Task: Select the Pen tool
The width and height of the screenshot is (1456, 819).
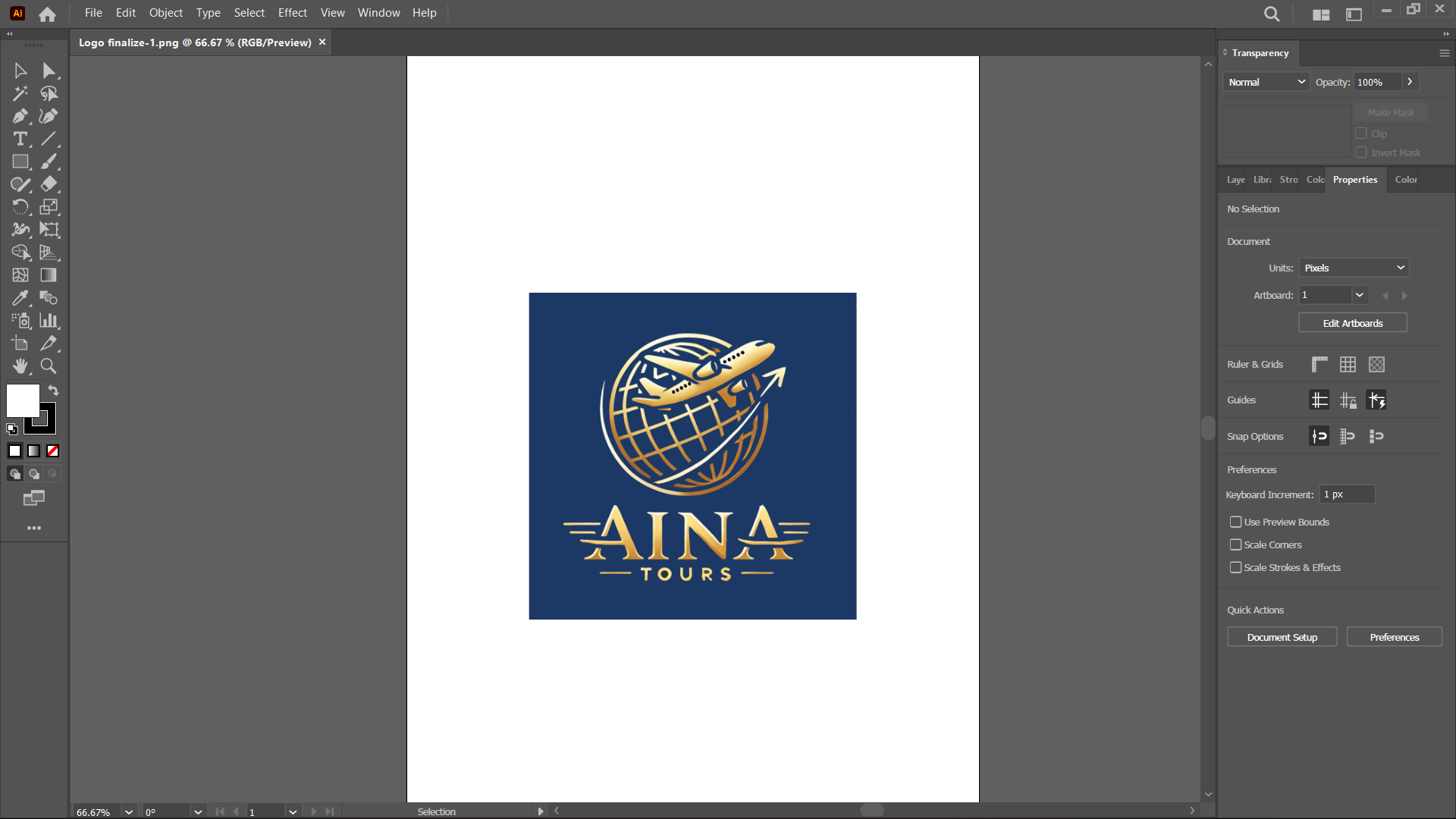Action: (x=20, y=116)
